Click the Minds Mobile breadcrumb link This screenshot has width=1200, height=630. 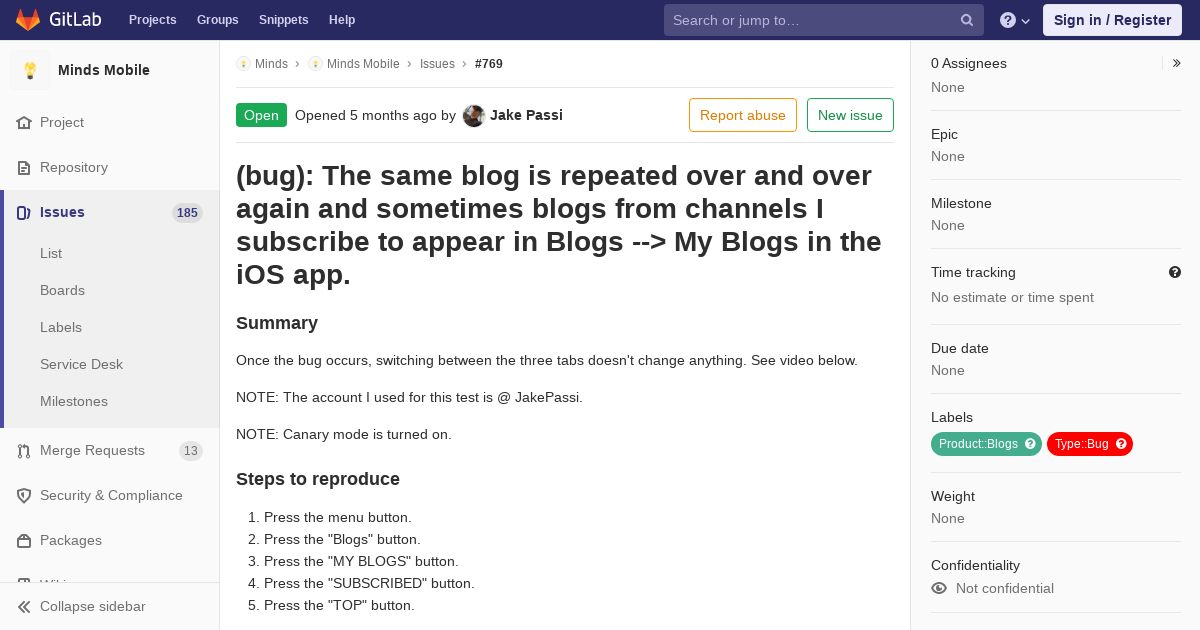point(363,64)
